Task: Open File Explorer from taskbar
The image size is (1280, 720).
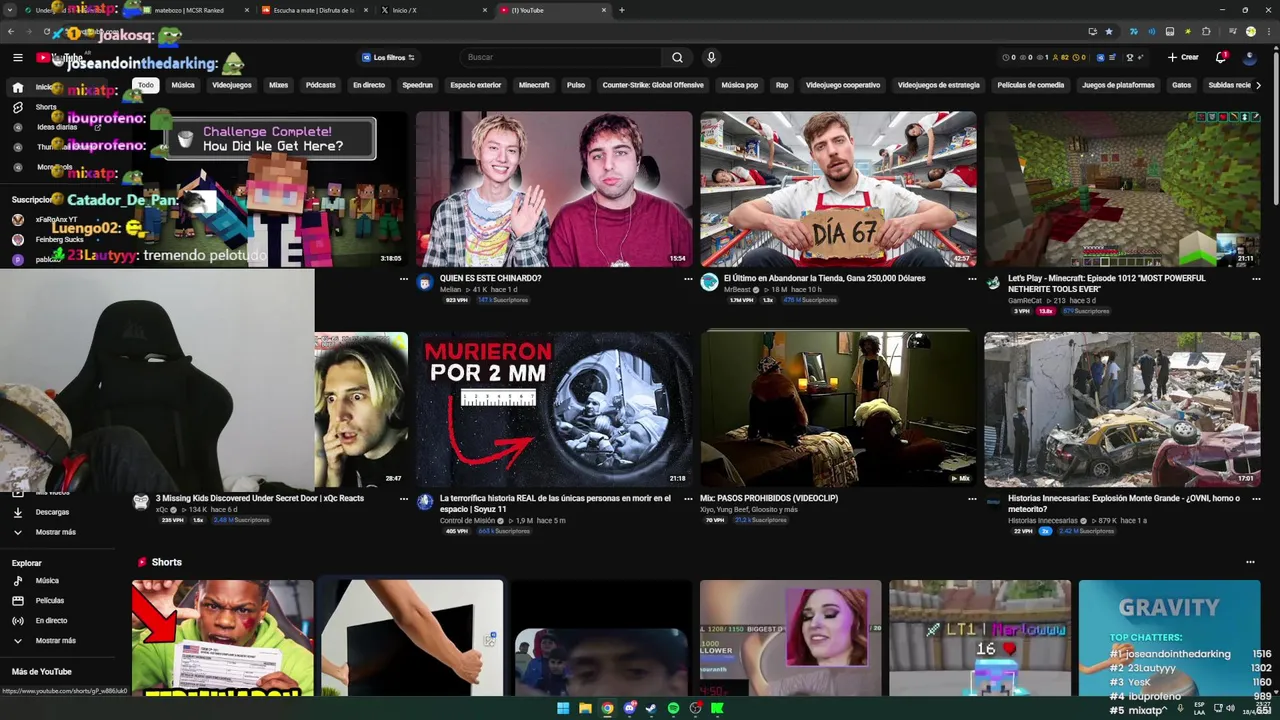Action: click(585, 708)
